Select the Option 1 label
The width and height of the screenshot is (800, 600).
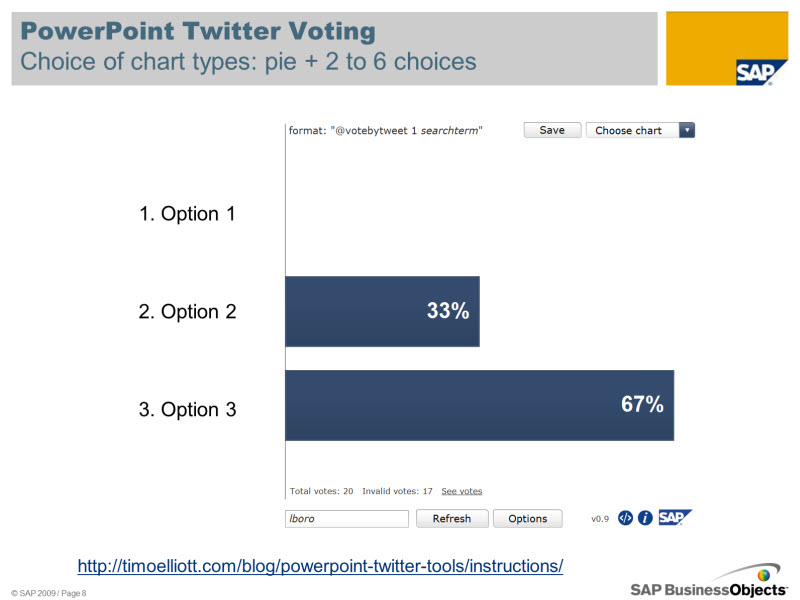(x=187, y=213)
